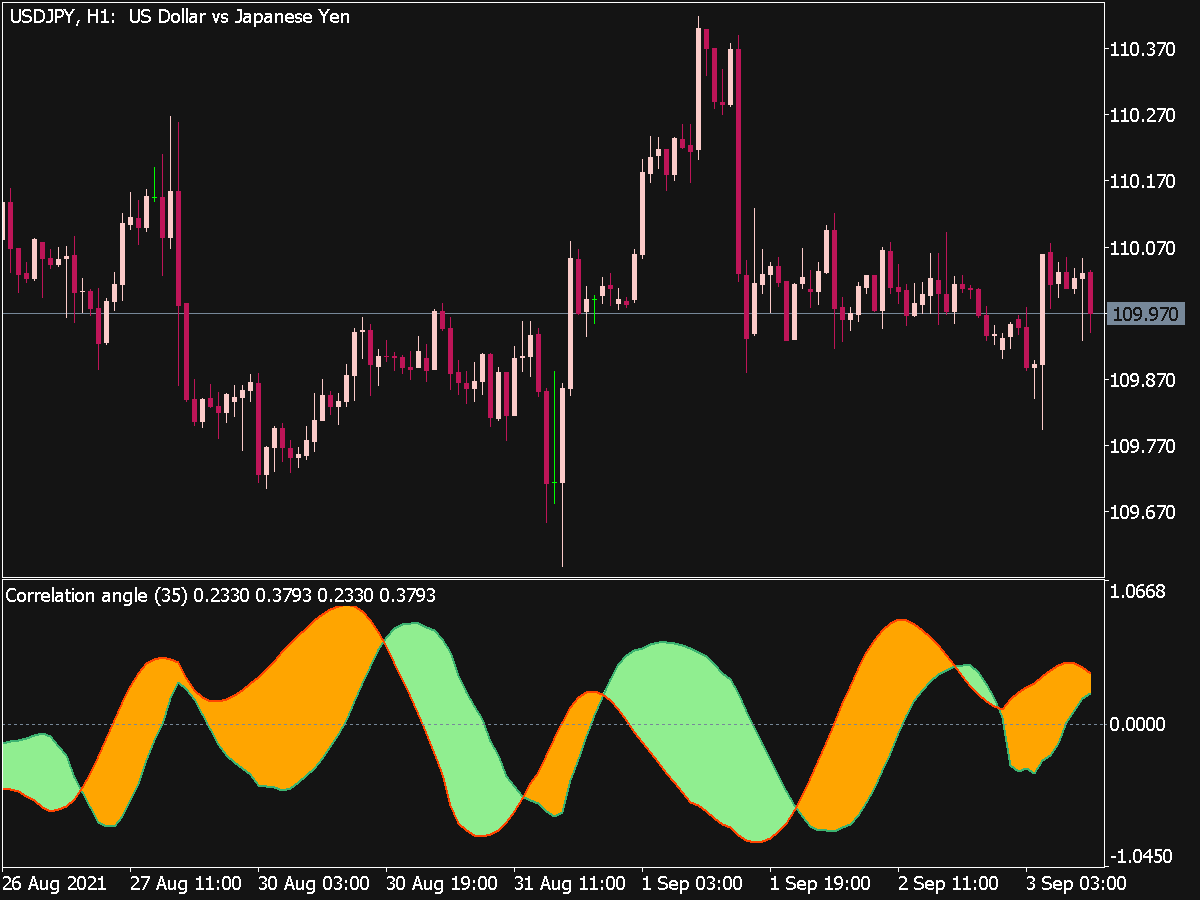Select the 31 Aug 11:00 time label
The height and width of the screenshot is (900, 1200).
pos(570,884)
